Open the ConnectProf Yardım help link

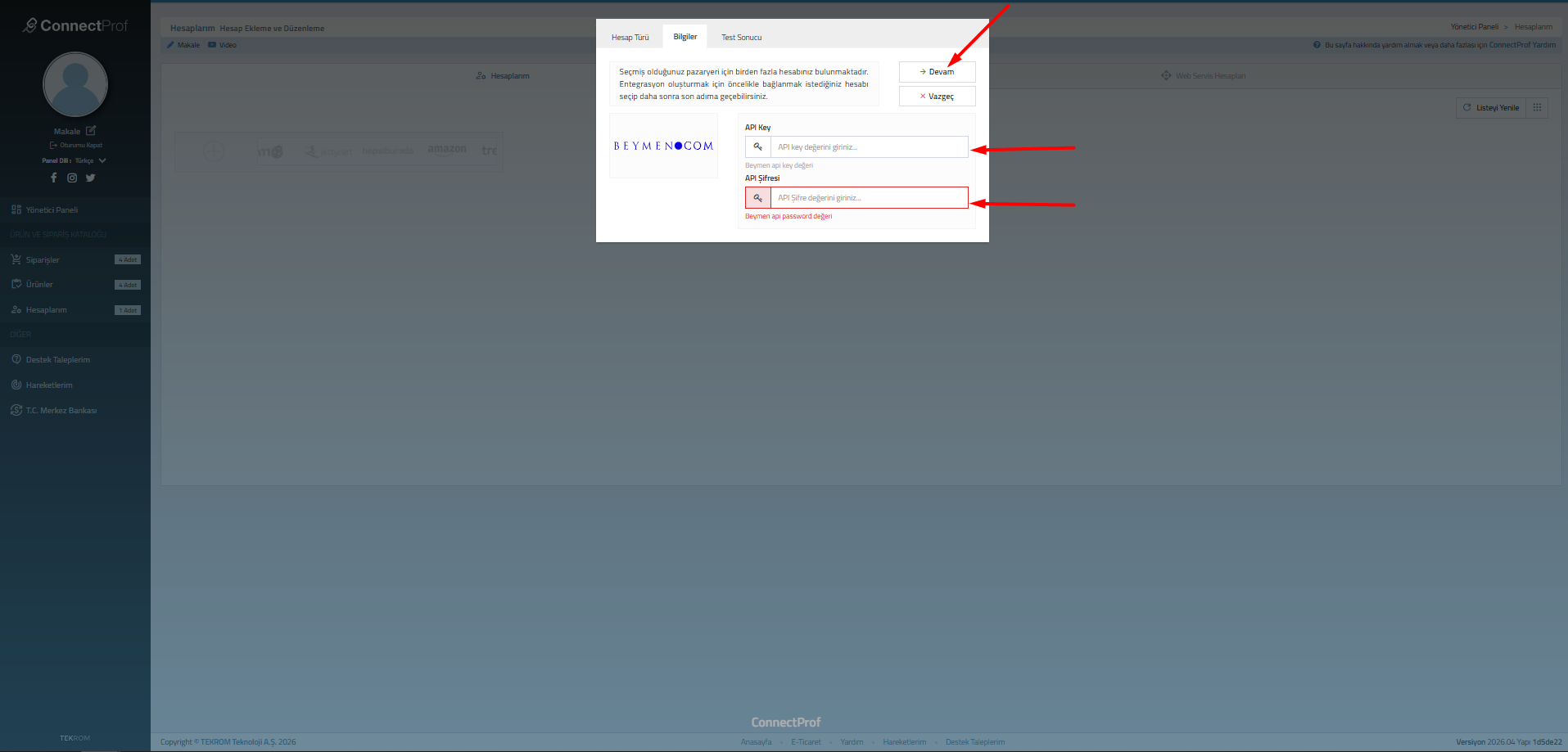point(1521,45)
